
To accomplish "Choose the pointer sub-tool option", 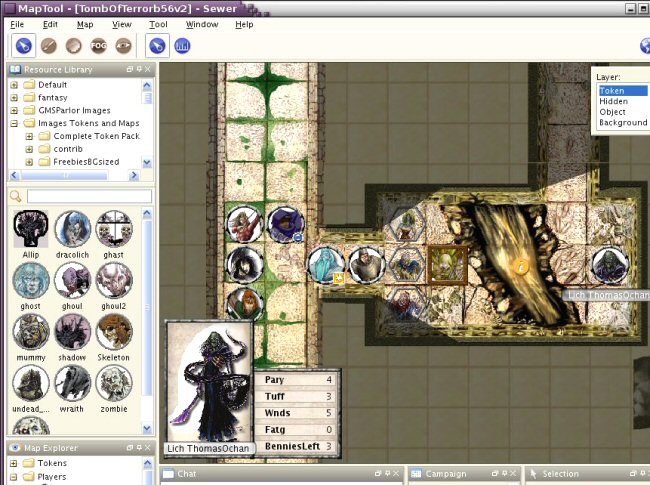I will pyautogui.click(x=157, y=46).
